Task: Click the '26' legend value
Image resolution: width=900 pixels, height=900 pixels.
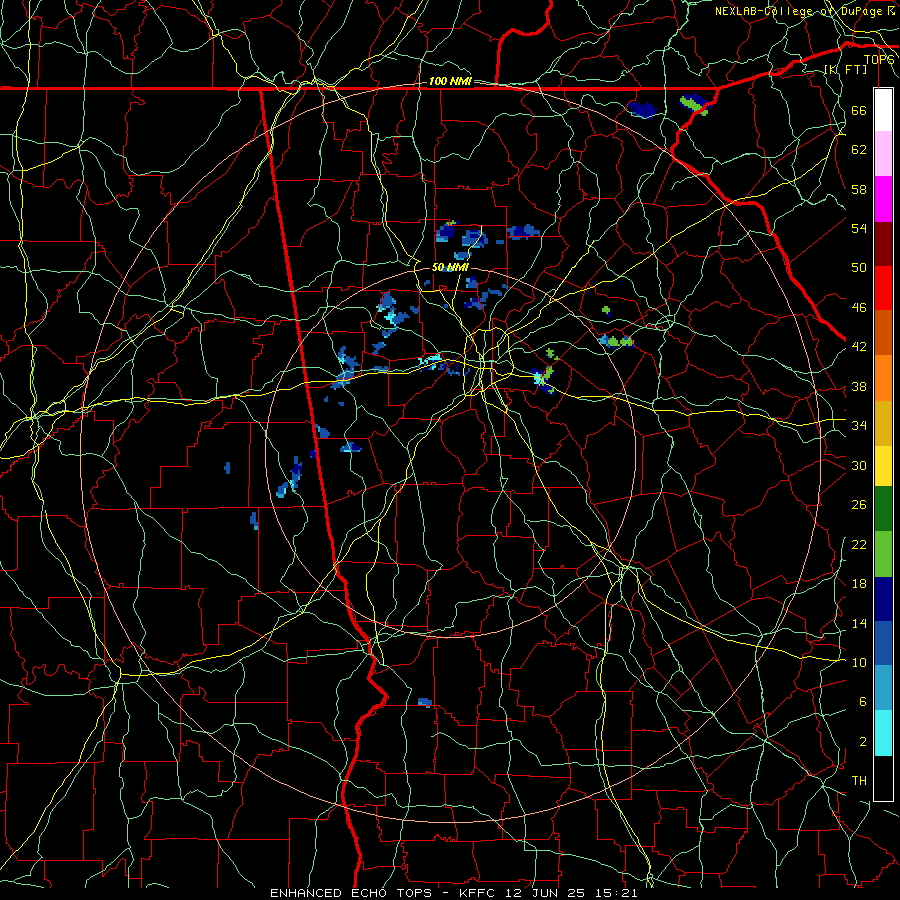Action: coord(859,505)
